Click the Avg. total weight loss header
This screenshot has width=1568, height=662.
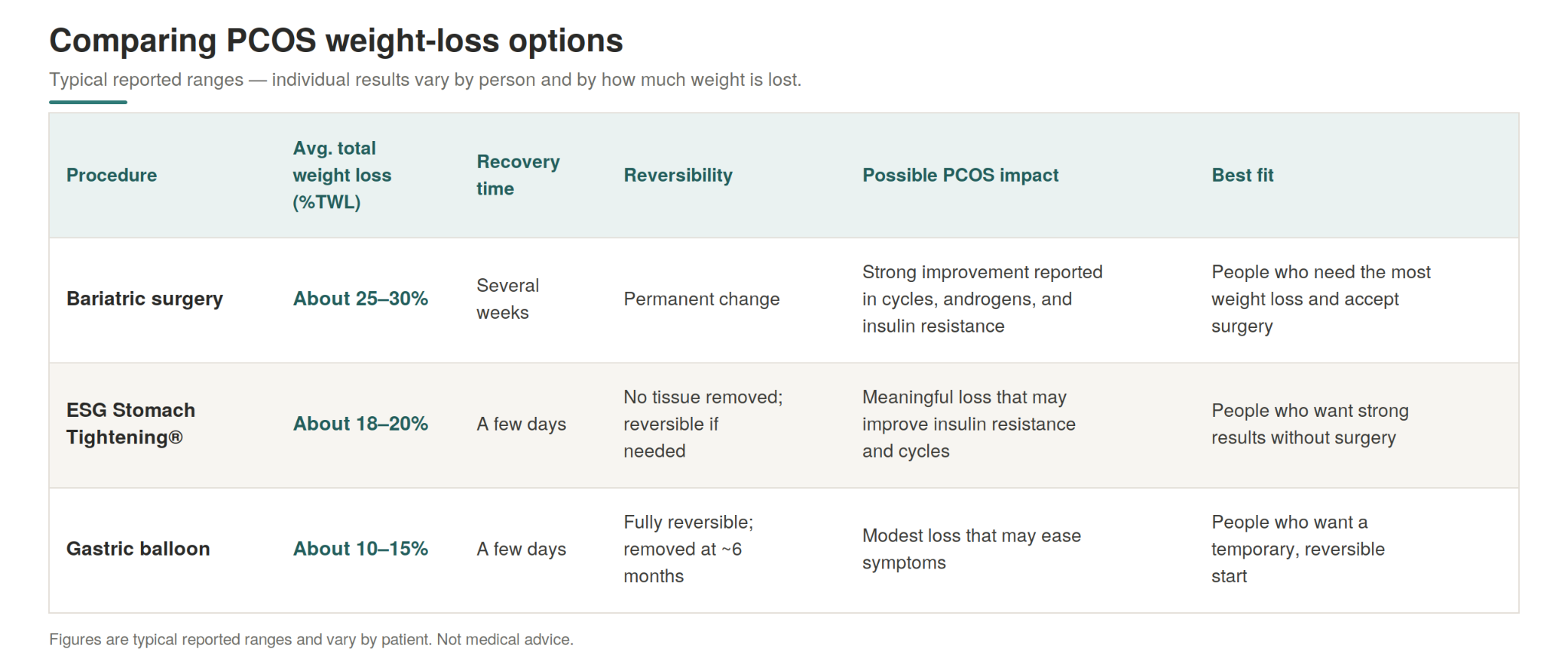point(342,175)
